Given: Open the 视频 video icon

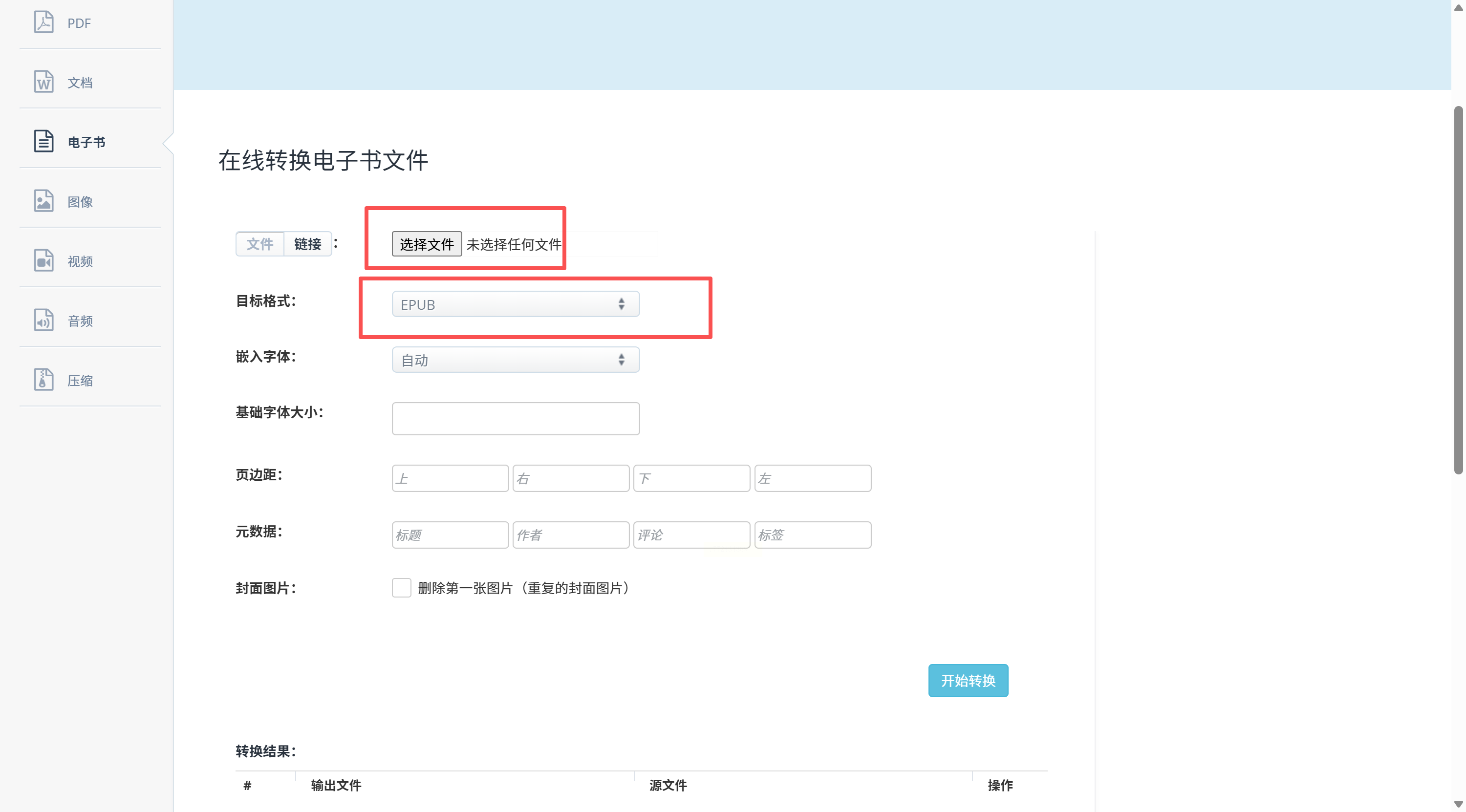Looking at the screenshot, I should click(x=43, y=260).
